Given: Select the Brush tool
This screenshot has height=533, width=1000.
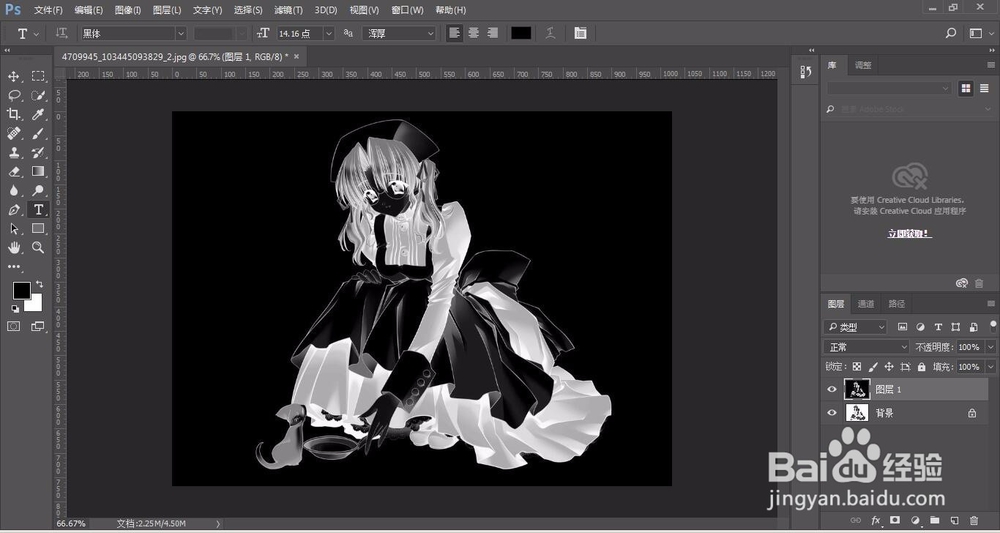Looking at the screenshot, I should [38, 133].
